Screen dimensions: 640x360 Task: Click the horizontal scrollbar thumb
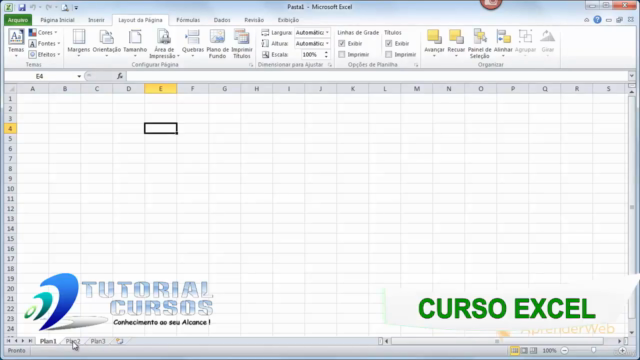click(497, 341)
